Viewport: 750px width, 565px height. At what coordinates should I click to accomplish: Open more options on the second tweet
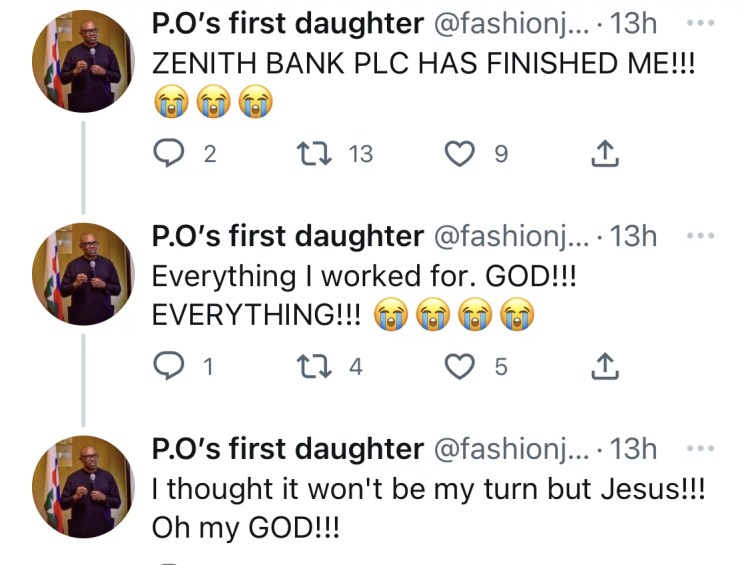click(x=701, y=236)
